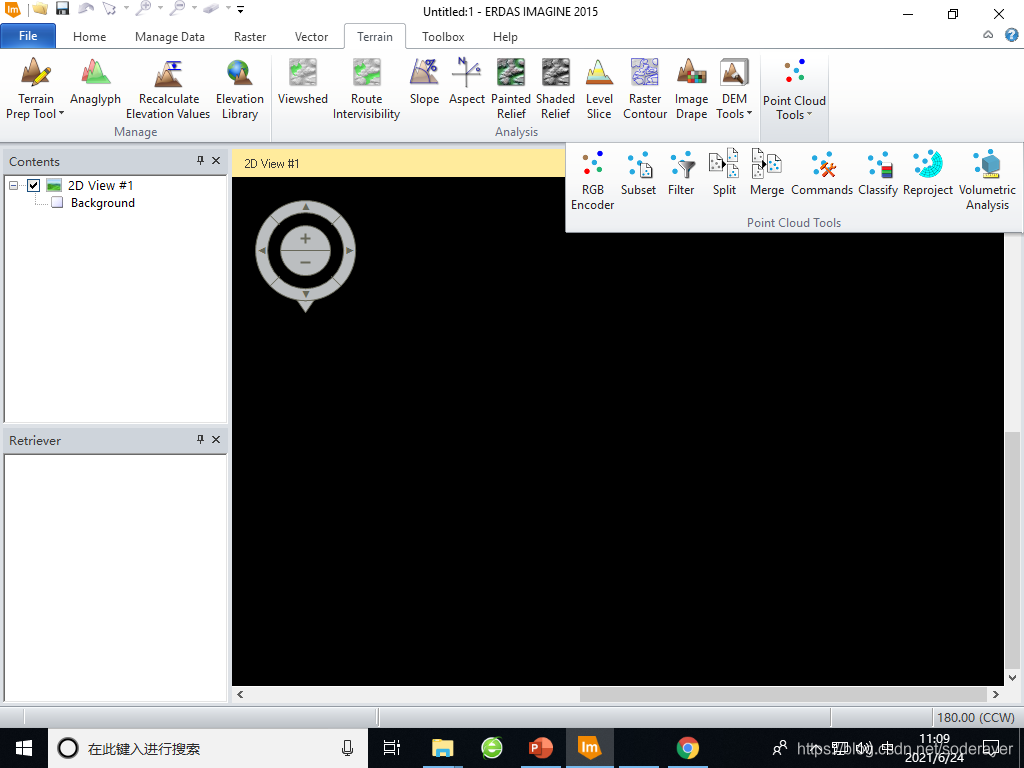Toggle the Background layer checkbox
The image size is (1024, 768).
click(57, 202)
